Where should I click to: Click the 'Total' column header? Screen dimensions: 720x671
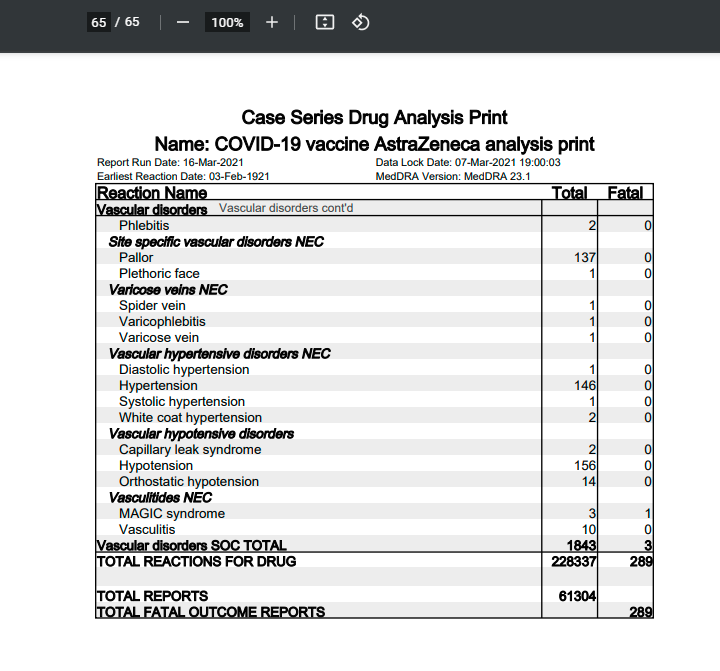(569, 192)
